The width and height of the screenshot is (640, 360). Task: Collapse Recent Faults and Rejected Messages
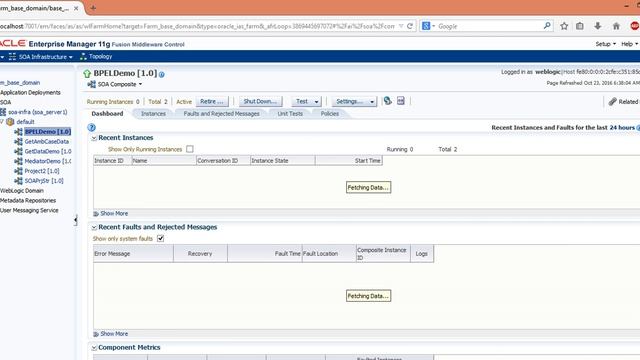click(x=94, y=227)
